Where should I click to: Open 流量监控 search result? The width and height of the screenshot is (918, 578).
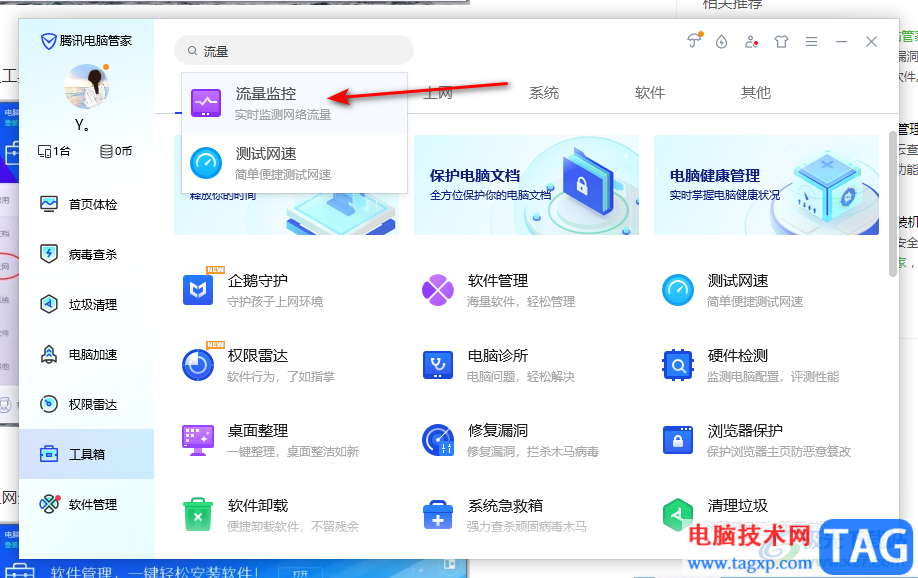[x=294, y=103]
